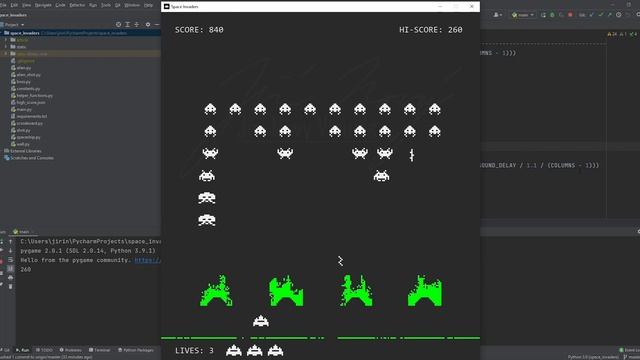Image resolution: width=640 pixels, height=360 pixels.
Task: Click the Git update project icon
Action: 591,15
